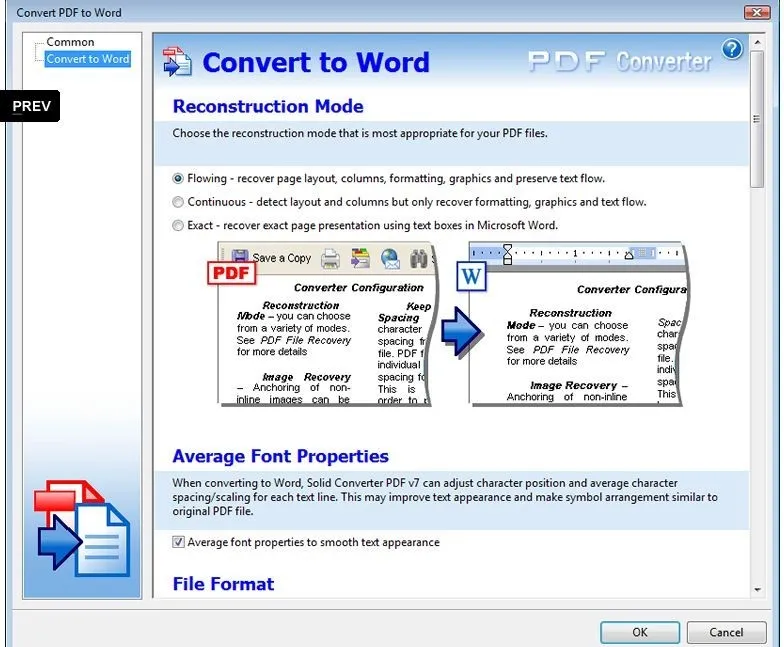Click the large PDF-to-Word sidebar logo
This screenshot has height=647, width=784.
(82, 528)
